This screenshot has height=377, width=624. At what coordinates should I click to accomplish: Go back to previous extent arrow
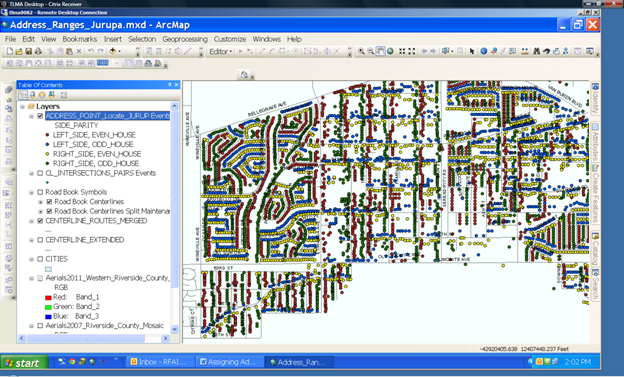click(424, 51)
